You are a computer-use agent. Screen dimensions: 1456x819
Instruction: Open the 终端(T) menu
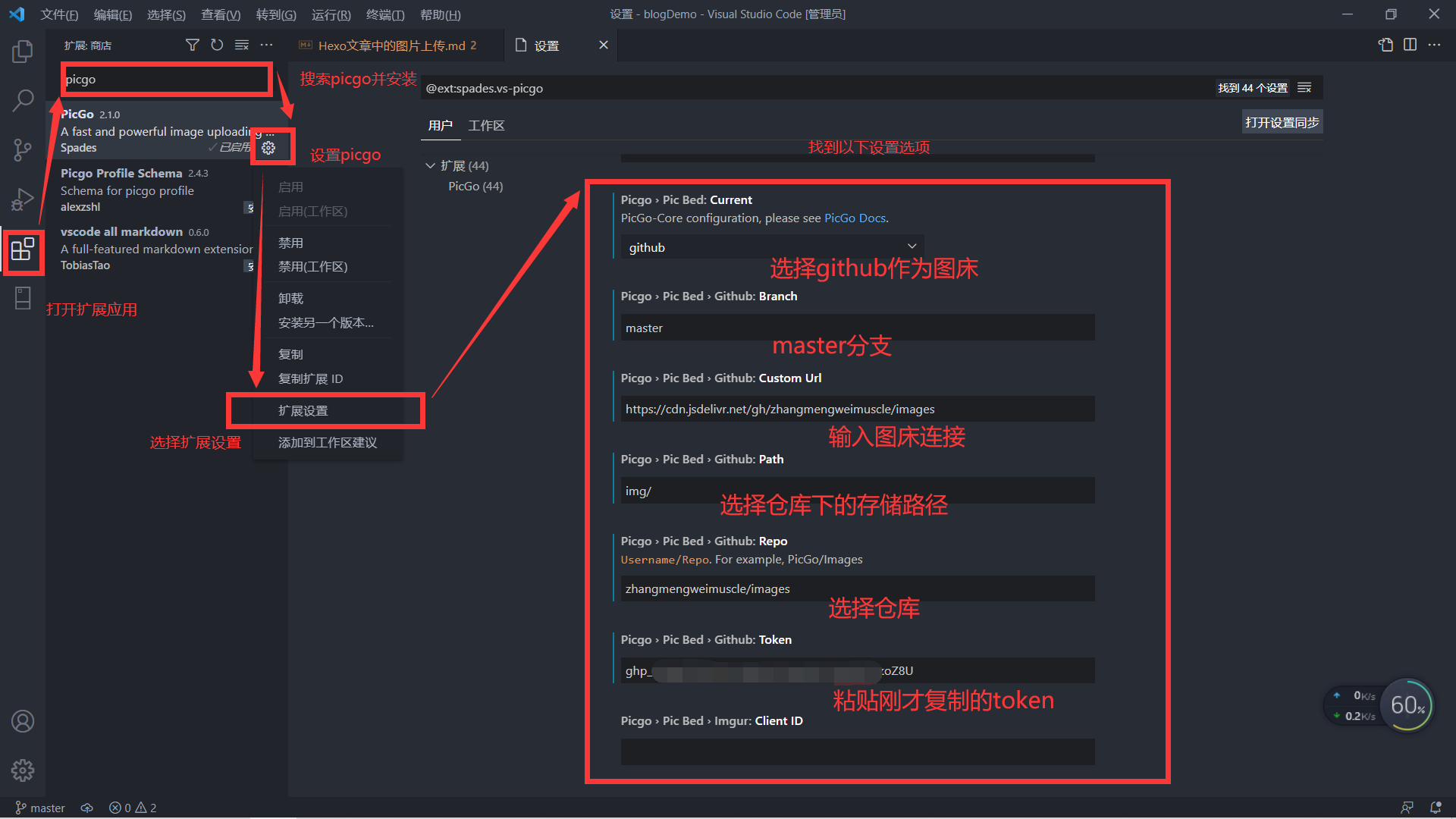point(385,14)
